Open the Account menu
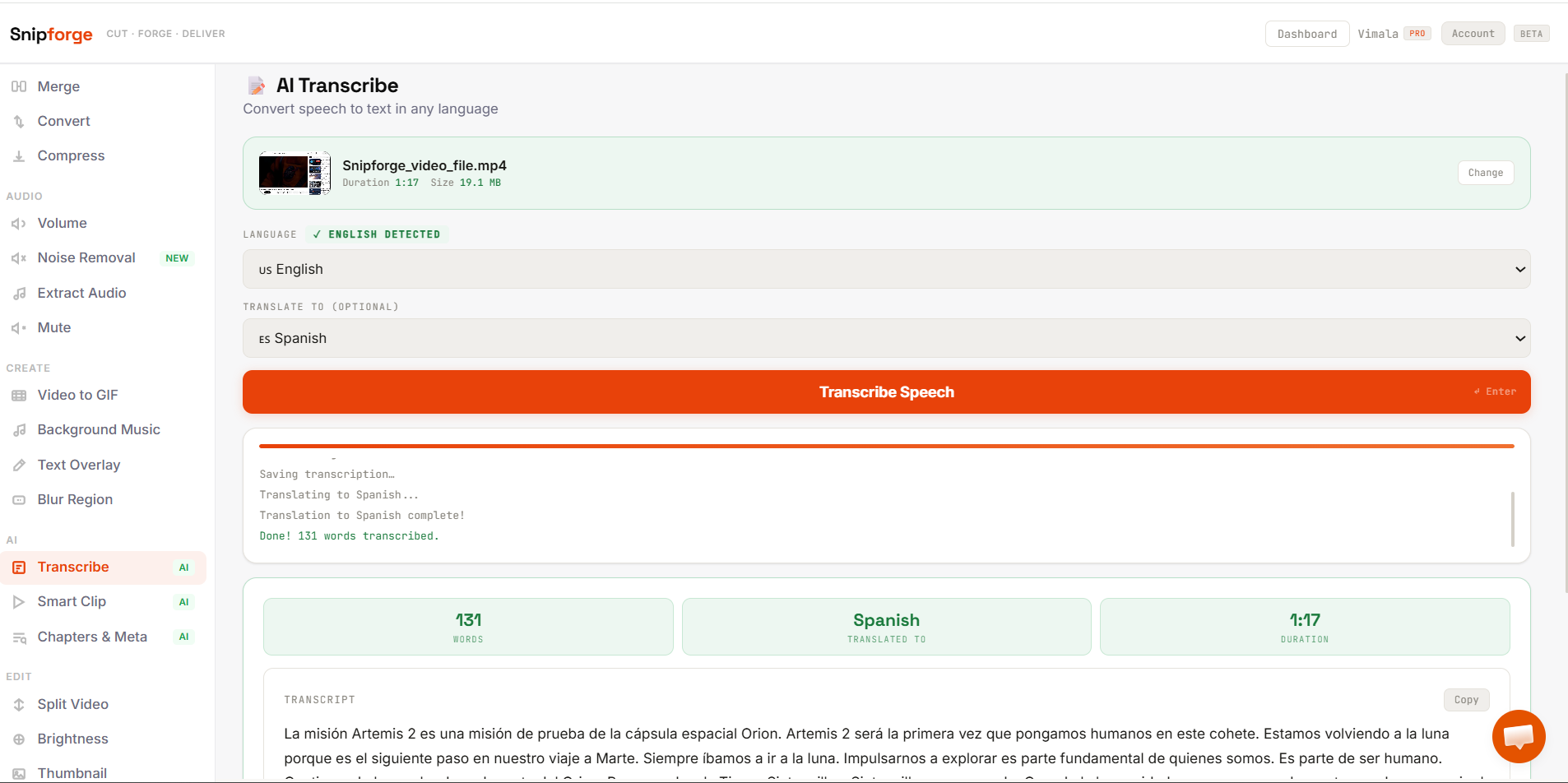Image resolution: width=1568 pixels, height=783 pixels. (1473, 34)
